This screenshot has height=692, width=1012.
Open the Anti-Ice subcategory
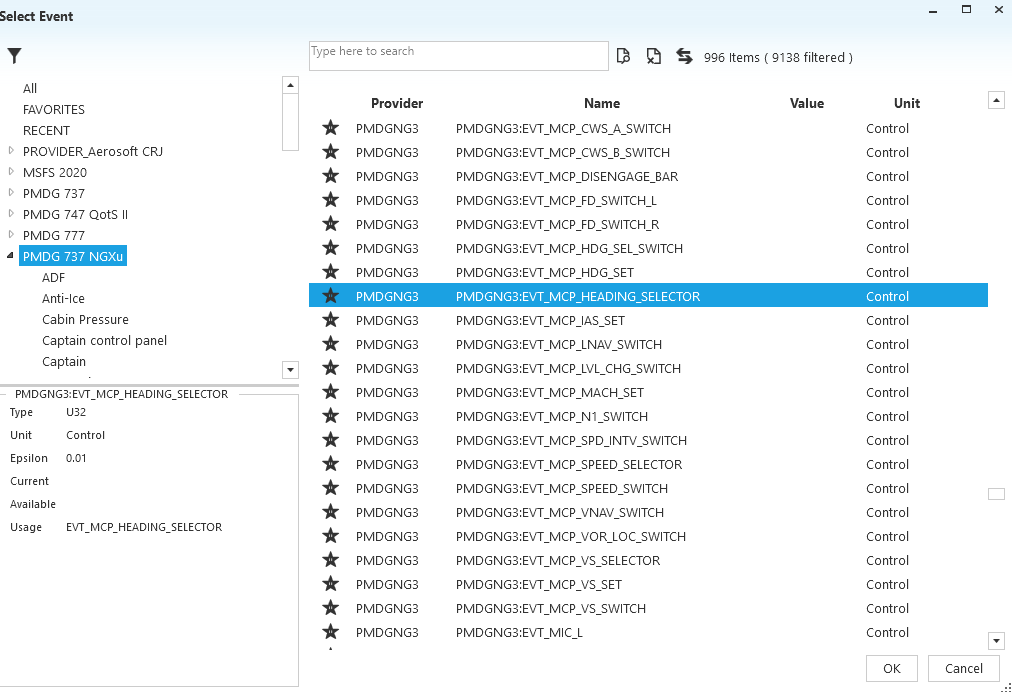[x=64, y=298]
